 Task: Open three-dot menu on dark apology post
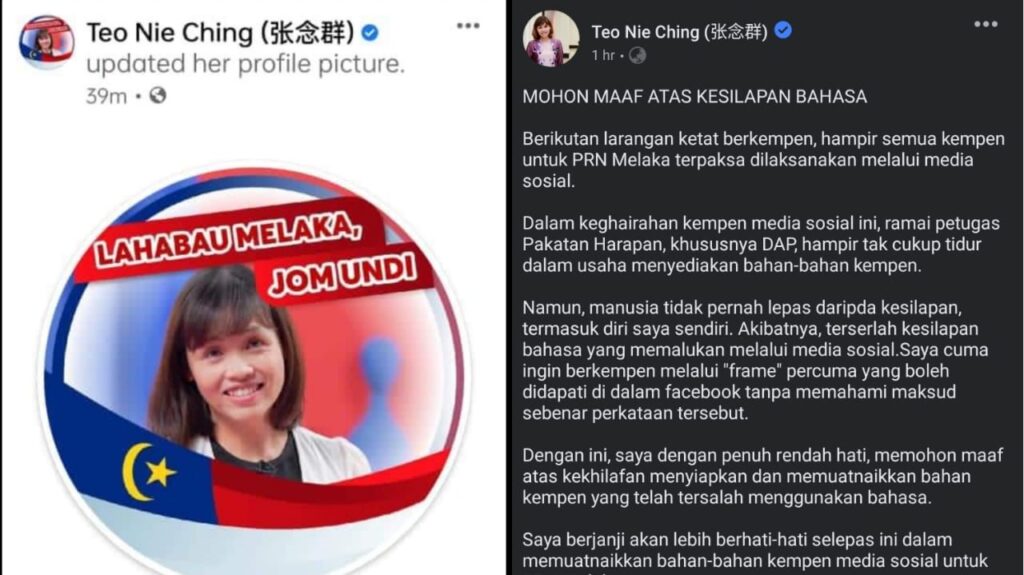tap(985, 24)
